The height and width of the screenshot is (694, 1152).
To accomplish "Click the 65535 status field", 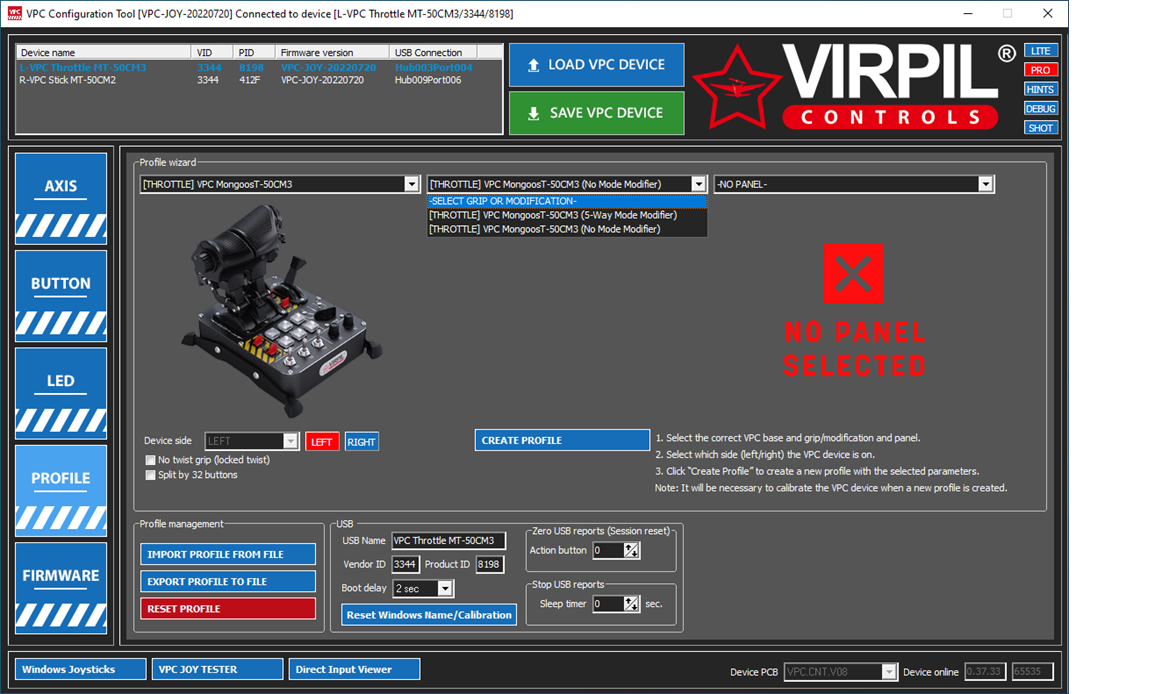I will (x=1032, y=671).
